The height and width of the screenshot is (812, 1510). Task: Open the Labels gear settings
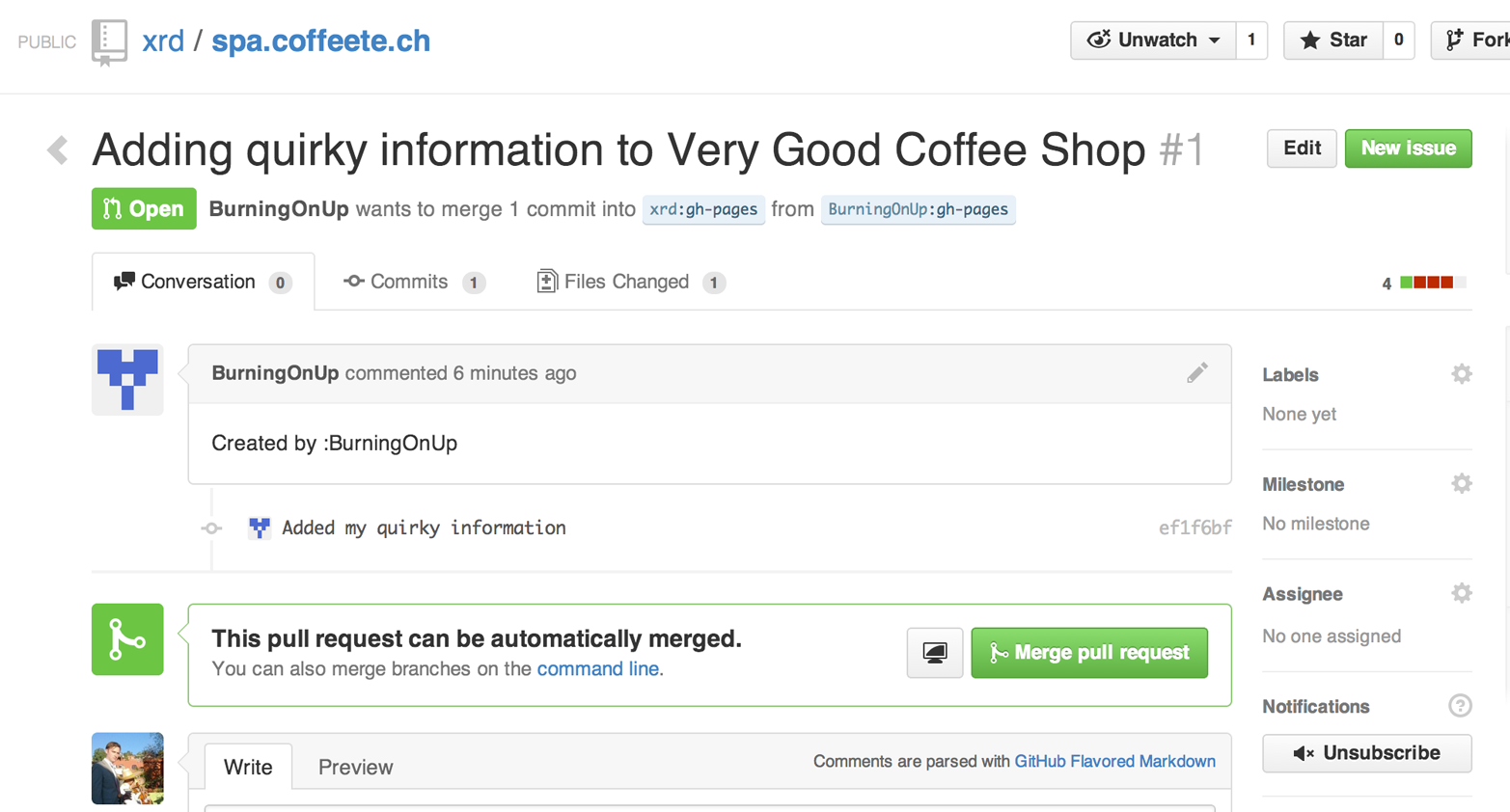pyautogui.click(x=1461, y=374)
